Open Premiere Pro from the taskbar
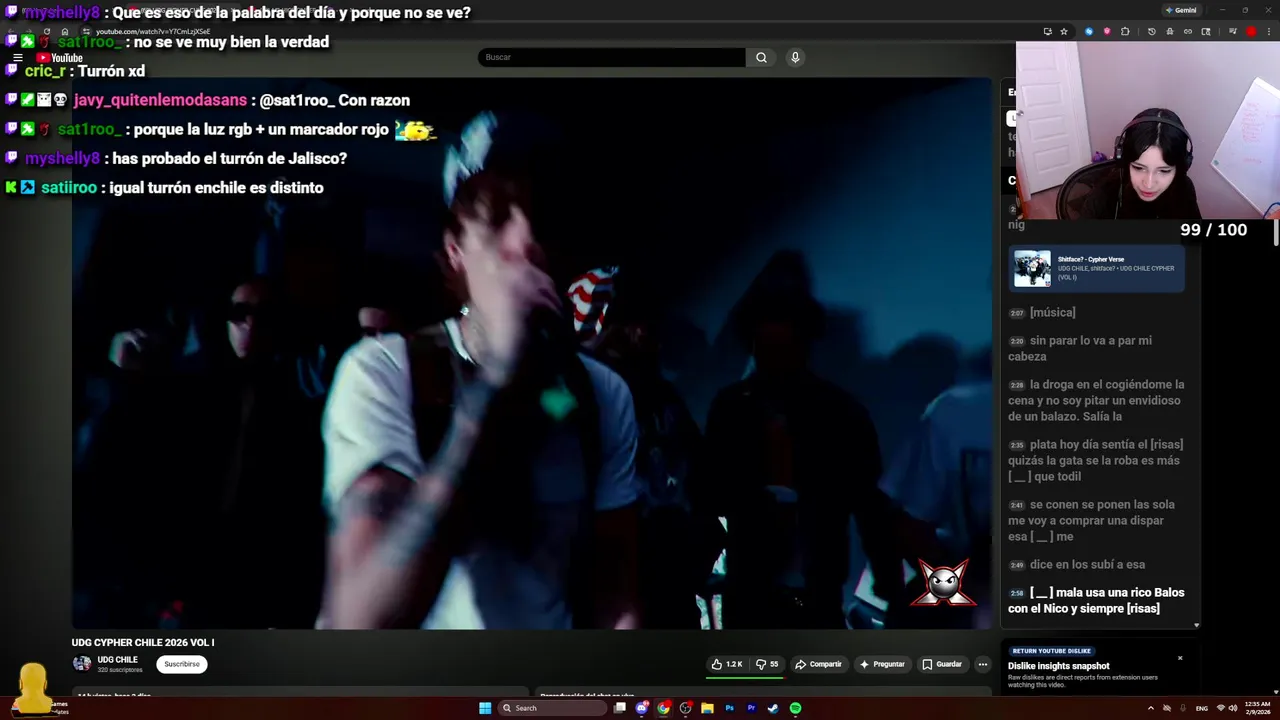This screenshot has height=720, width=1280. [751, 708]
